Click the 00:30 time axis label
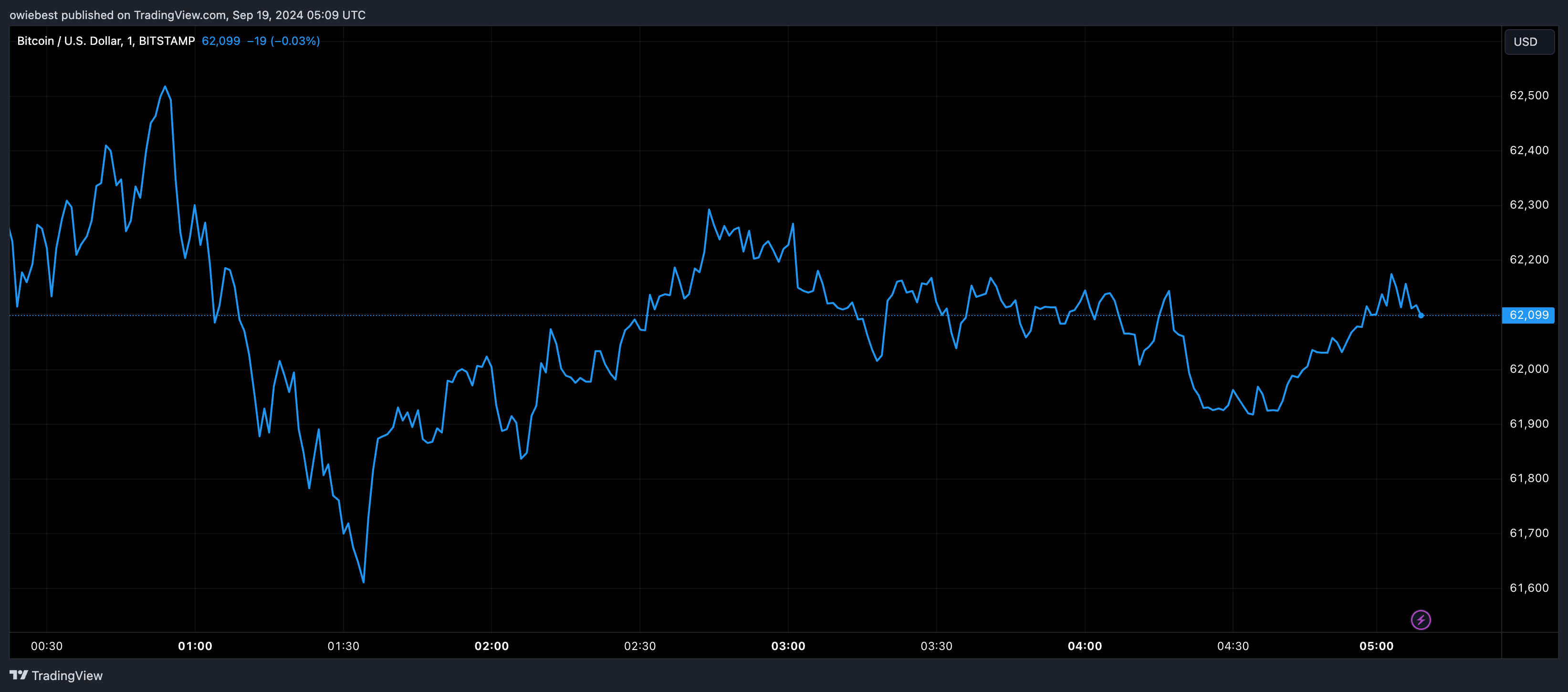 (47, 646)
